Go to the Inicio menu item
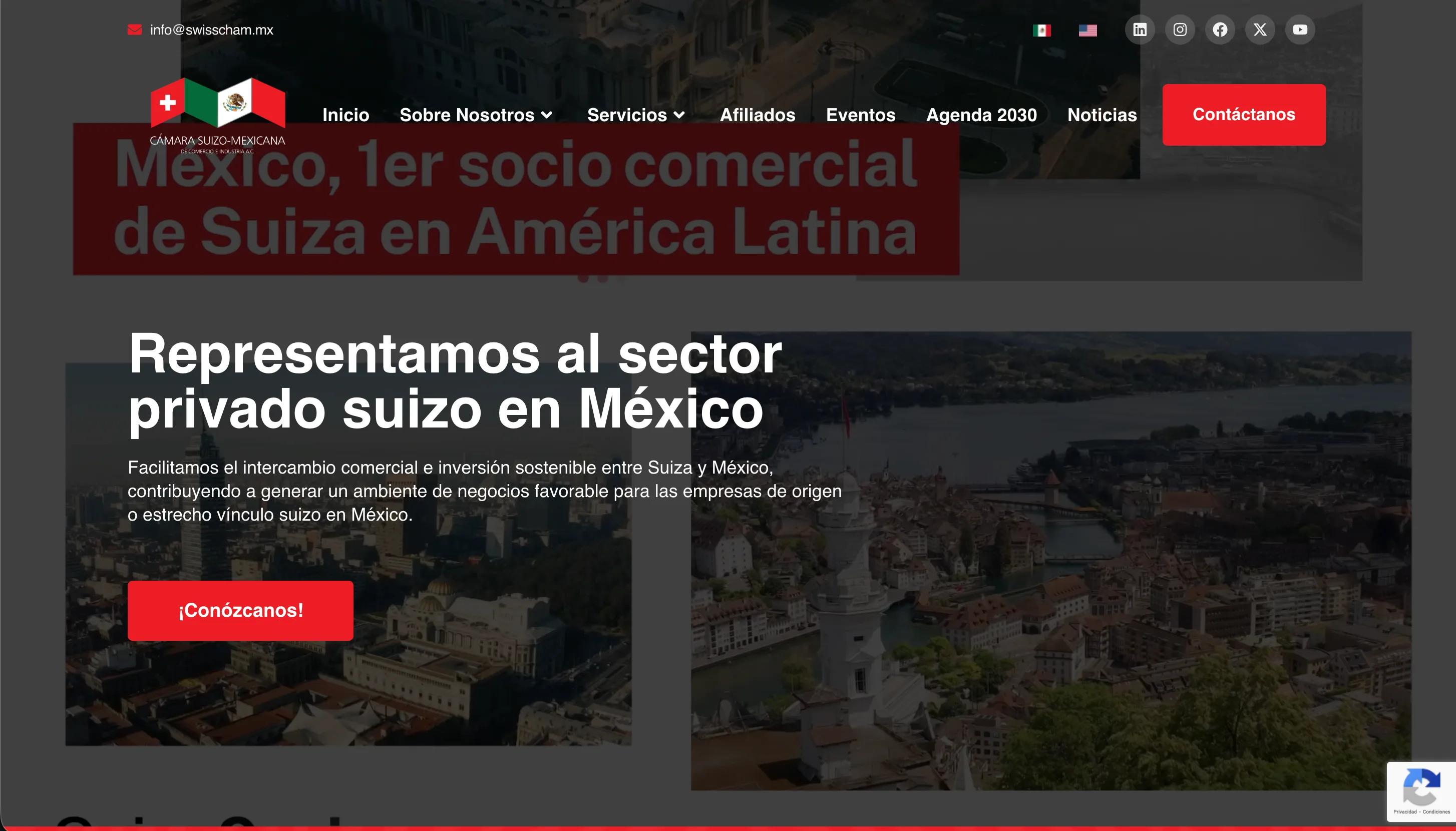 point(345,115)
